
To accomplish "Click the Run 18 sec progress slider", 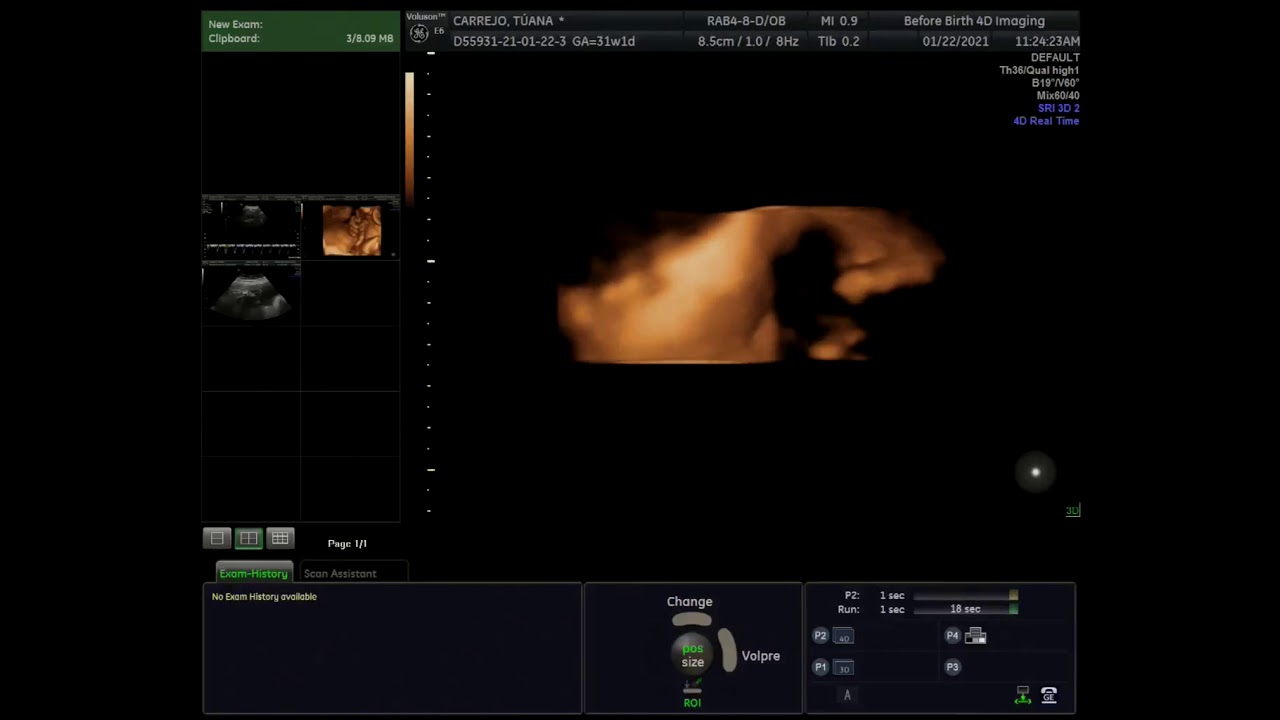I will coord(966,609).
